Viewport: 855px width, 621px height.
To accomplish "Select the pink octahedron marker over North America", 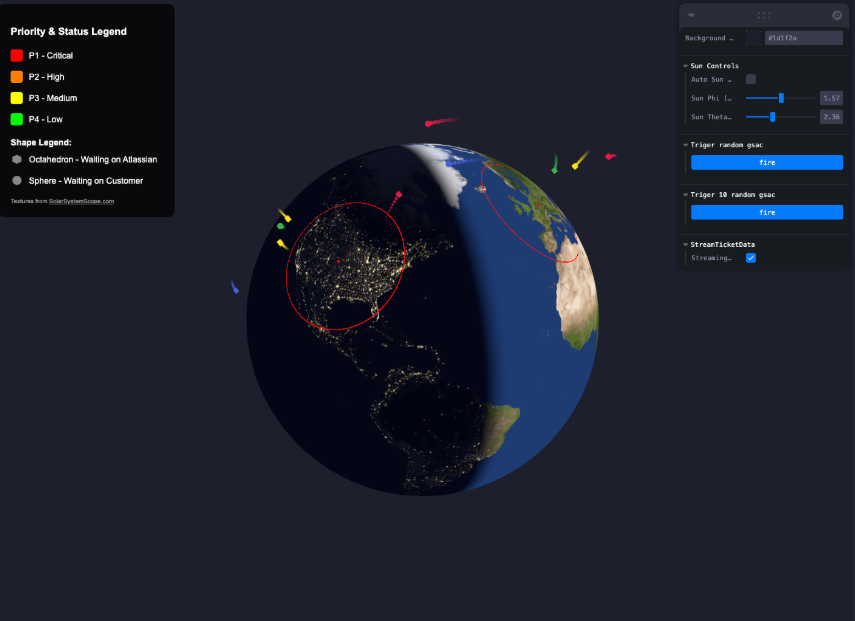I will (398, 195).
